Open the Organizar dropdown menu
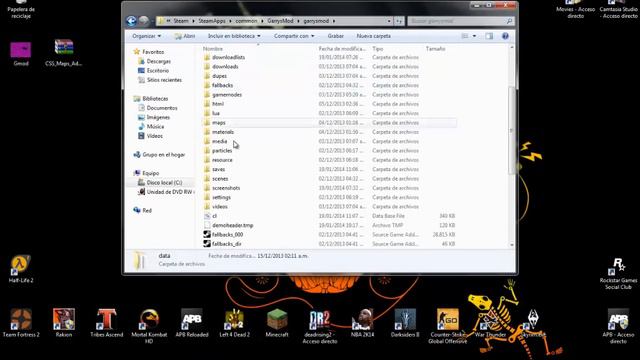Screen dimensions: 640x360 (147, 36)
